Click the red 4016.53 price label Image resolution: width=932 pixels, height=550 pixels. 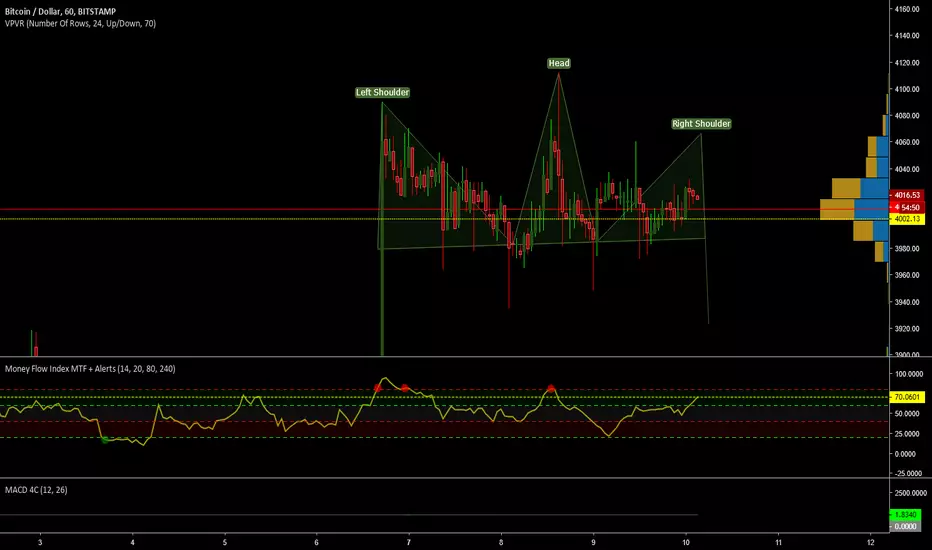[907, 195]
